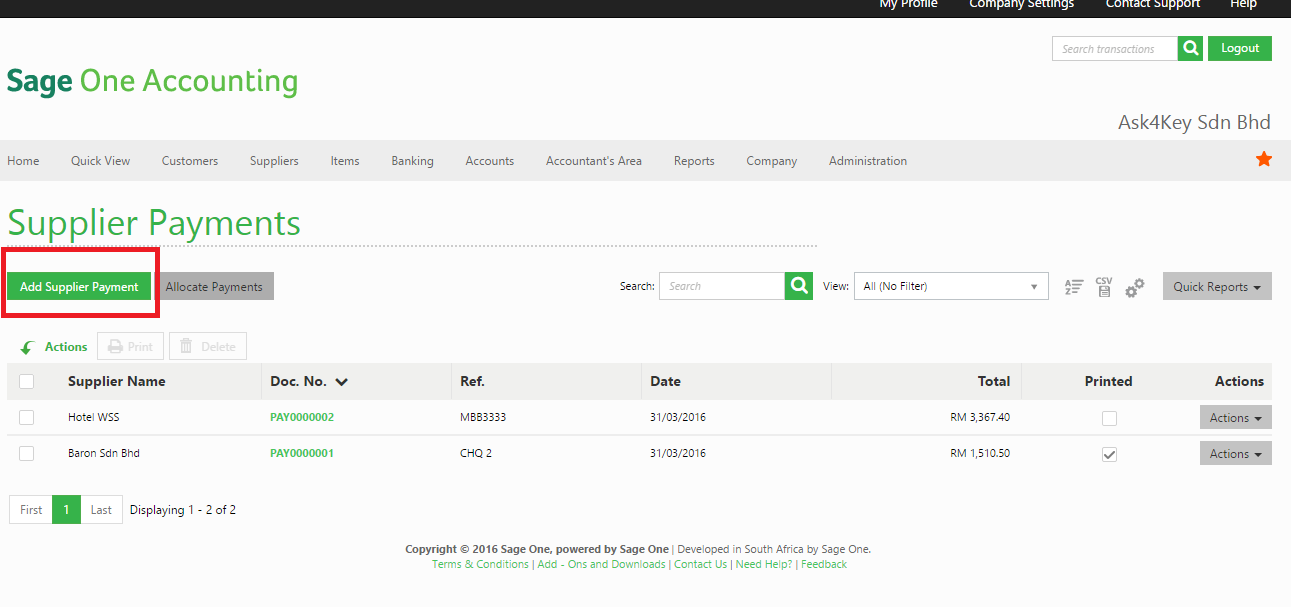Go to the Last page
The height and width of the screenshot is (607, 1291).
click(101, 509)
